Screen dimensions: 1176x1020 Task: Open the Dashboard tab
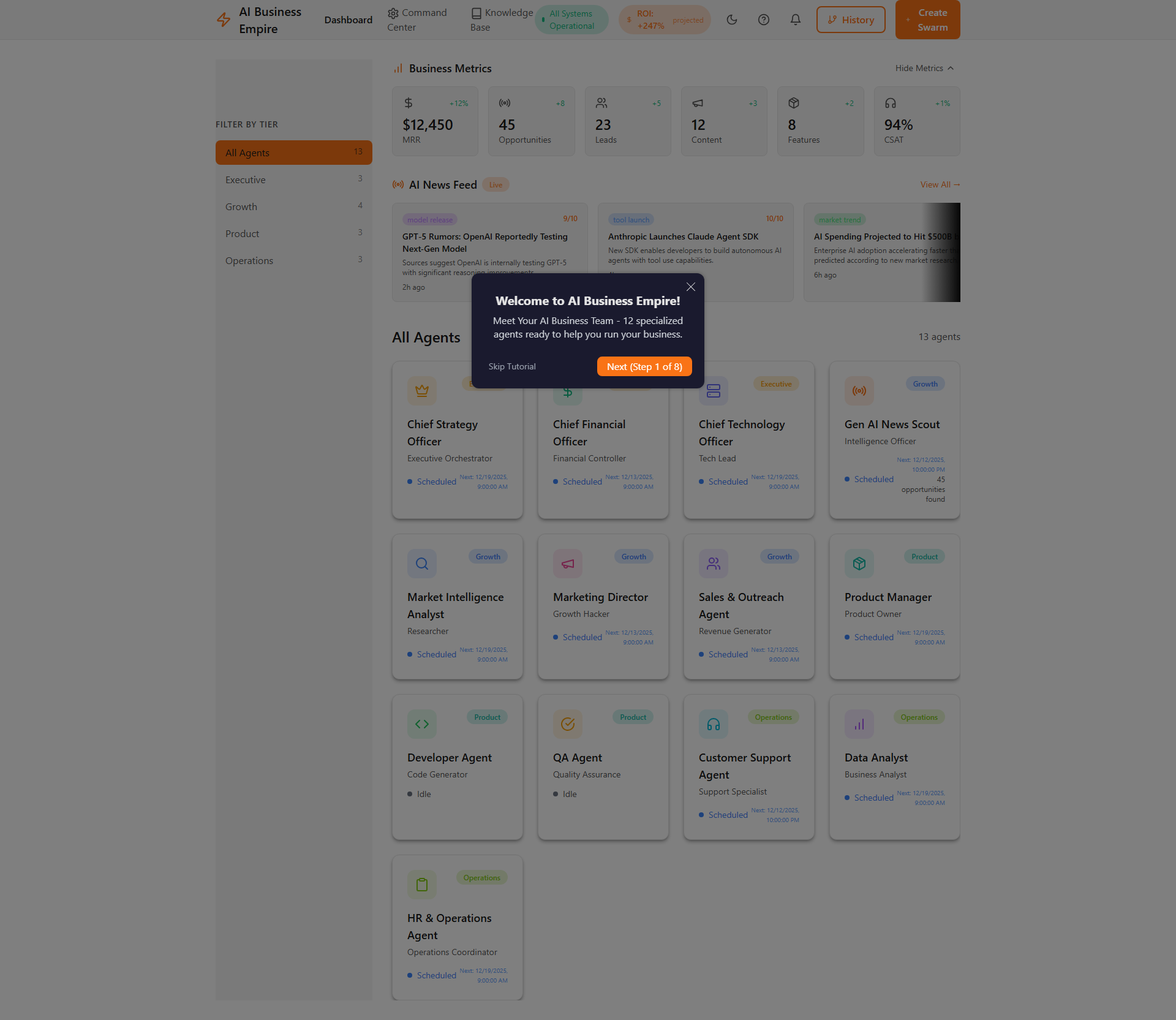point(349,20)
